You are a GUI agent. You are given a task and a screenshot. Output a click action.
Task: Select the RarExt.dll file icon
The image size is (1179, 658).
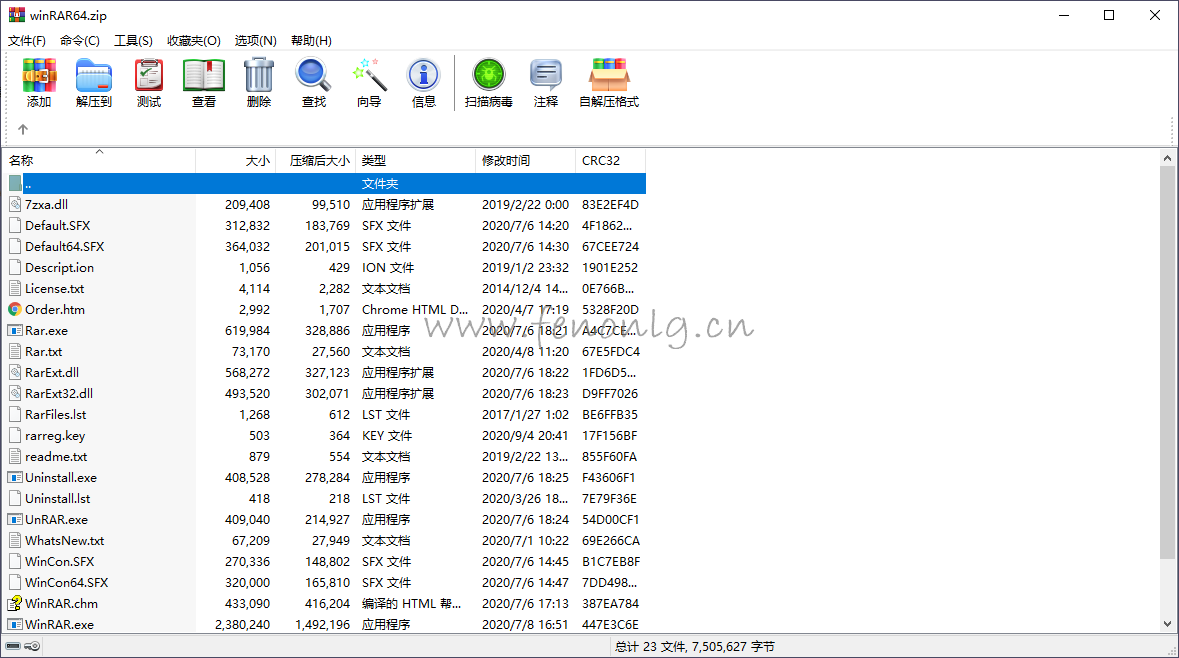tap(15, 372)
